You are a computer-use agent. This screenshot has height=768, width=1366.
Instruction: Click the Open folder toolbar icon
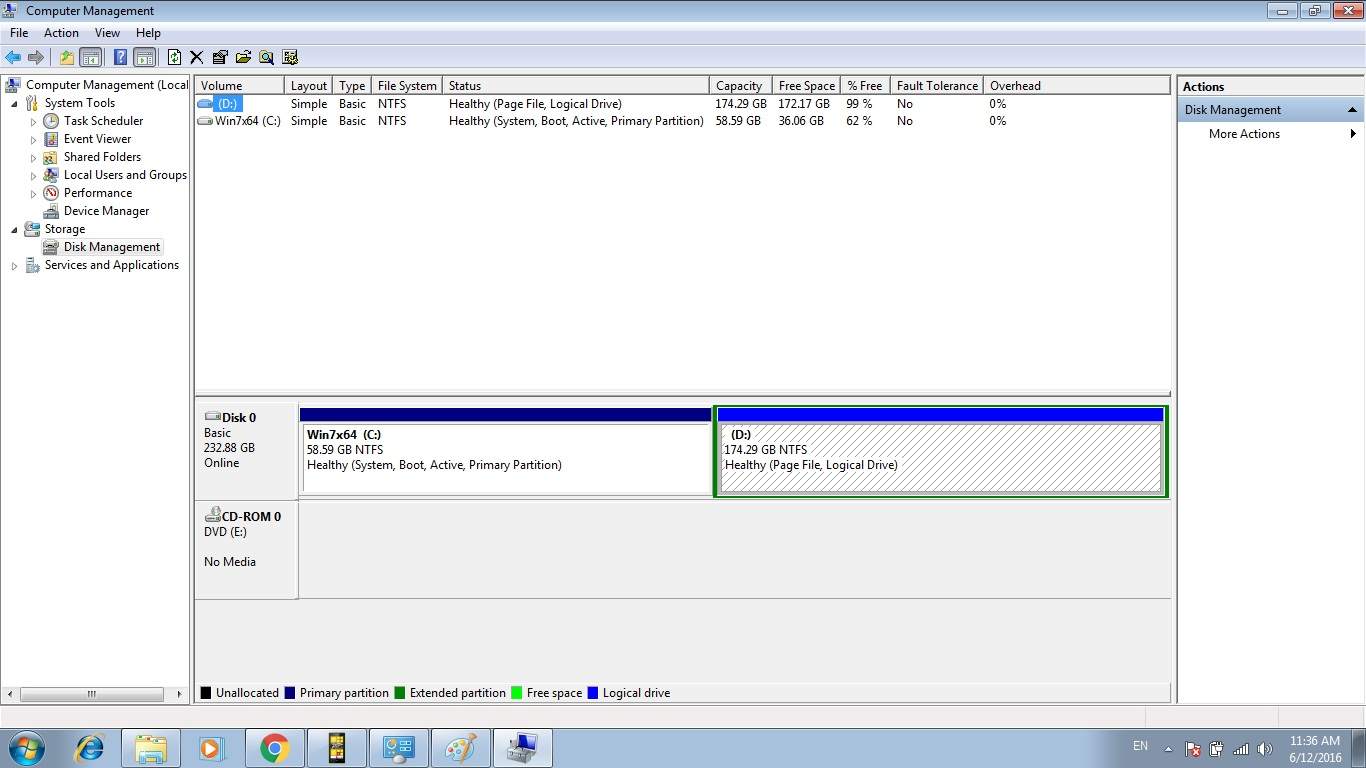pos(243,57)
